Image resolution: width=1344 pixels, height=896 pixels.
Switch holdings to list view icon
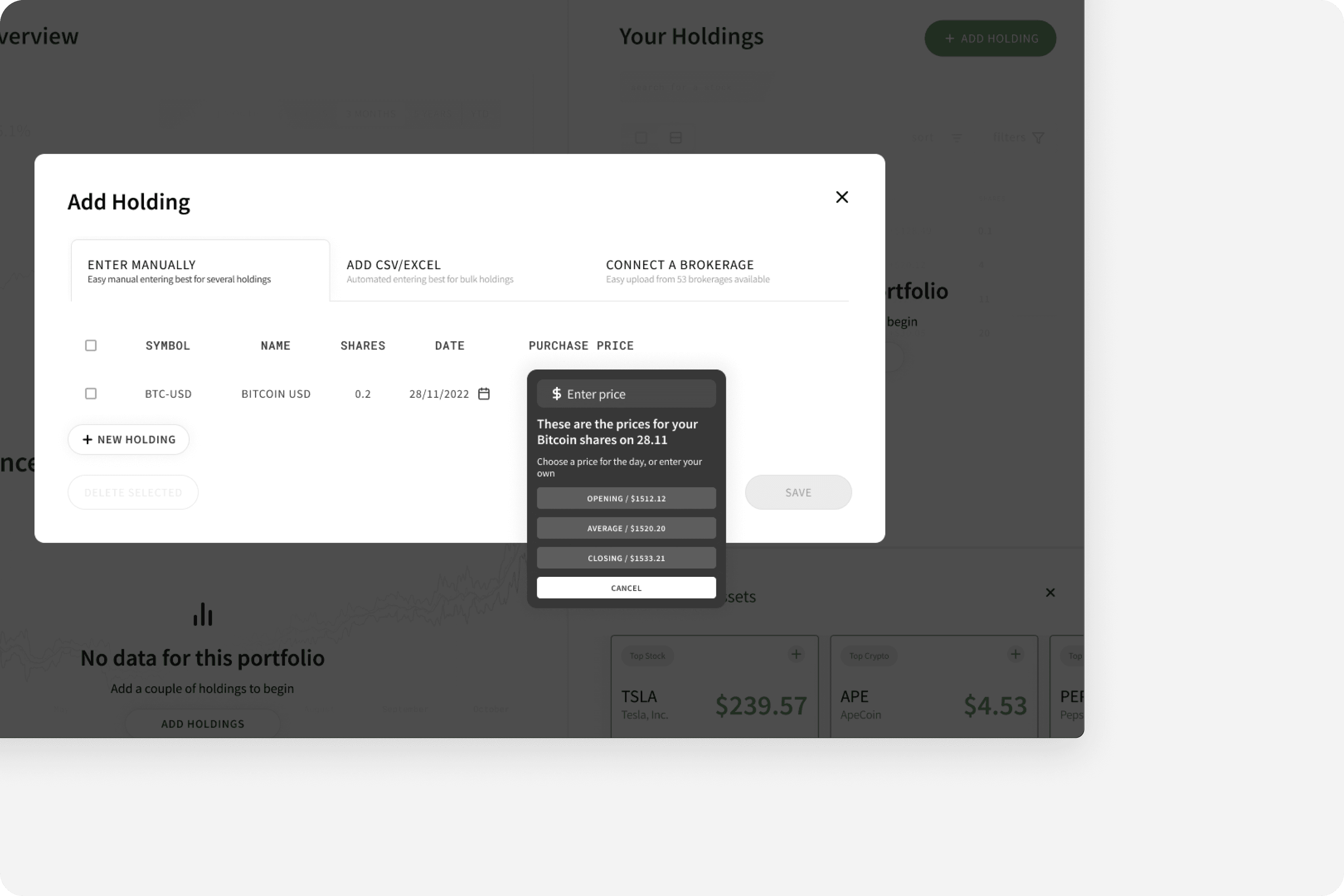[676, 138]
